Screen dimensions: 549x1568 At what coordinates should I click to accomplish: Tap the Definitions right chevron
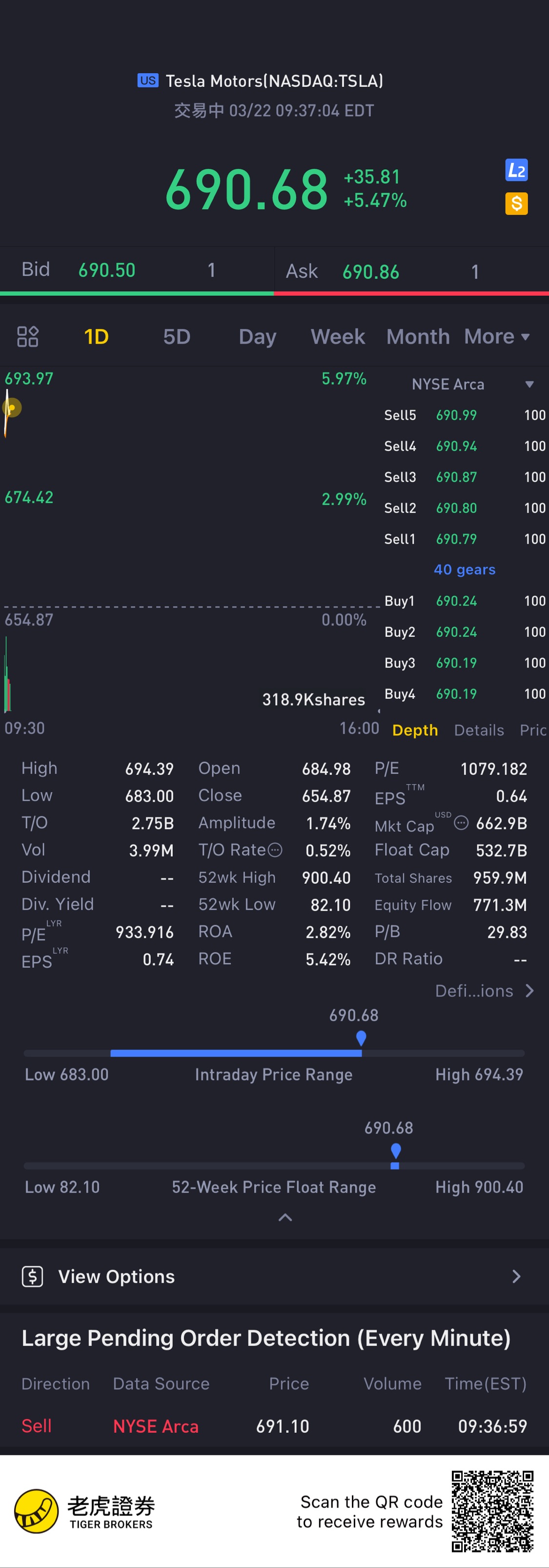(529, 991)
